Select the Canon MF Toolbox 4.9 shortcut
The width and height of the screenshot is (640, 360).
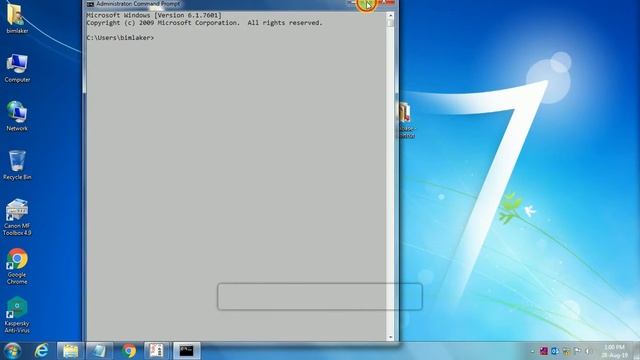point(17,217)
